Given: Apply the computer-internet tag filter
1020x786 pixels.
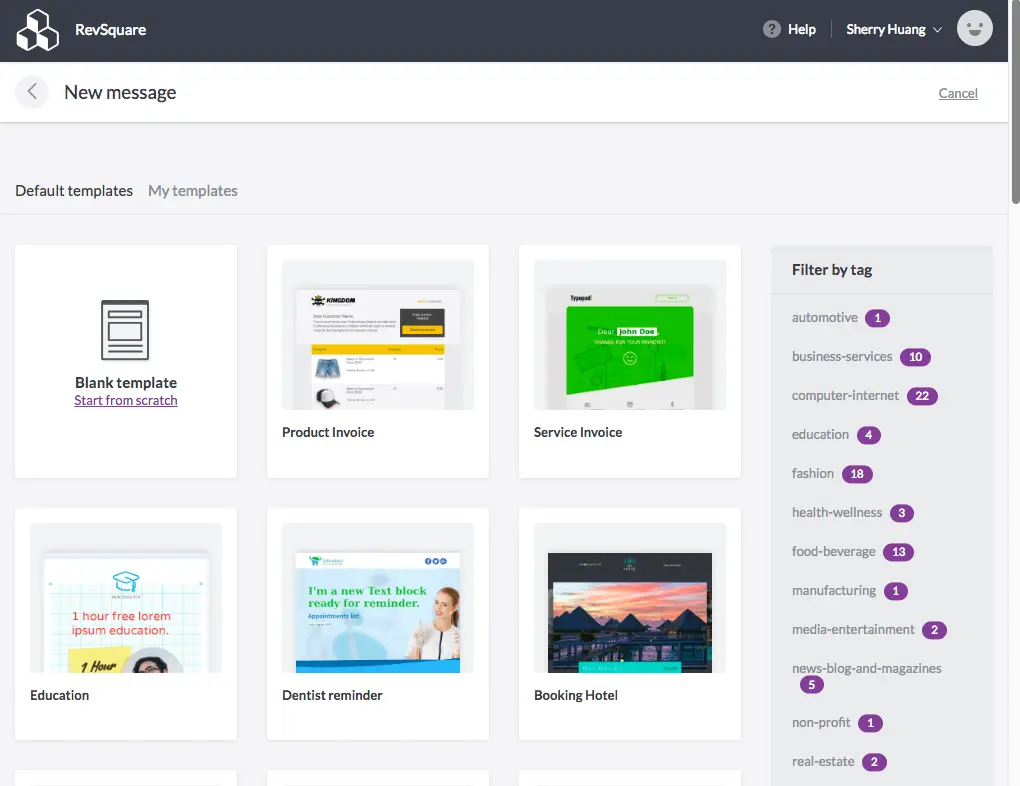Looking at the screenshot, I should 845,395.
